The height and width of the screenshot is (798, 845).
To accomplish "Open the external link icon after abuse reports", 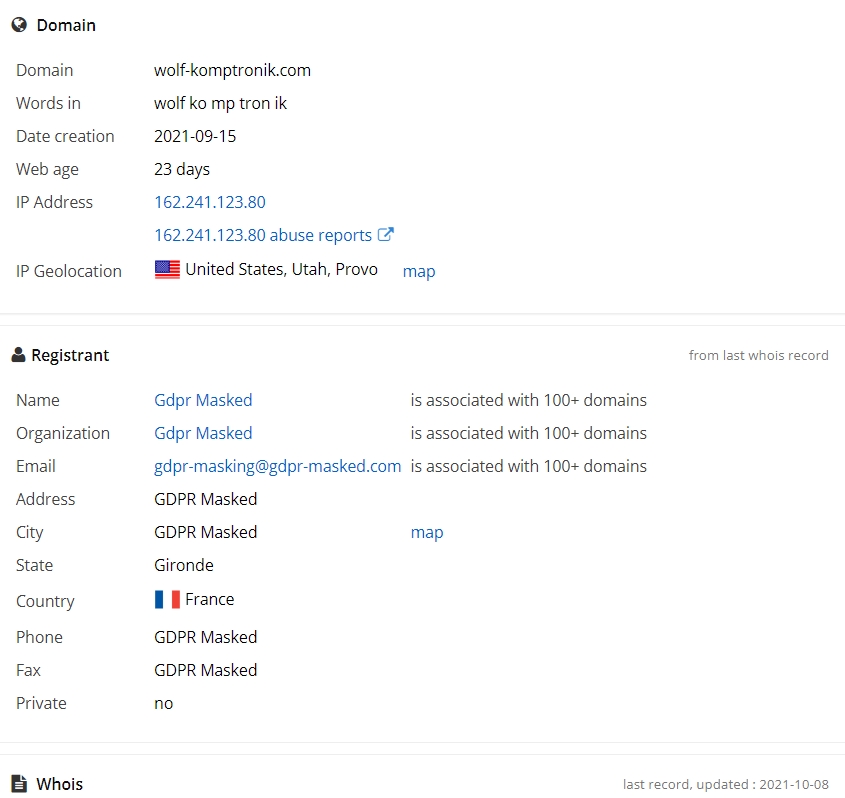I will (385, 234).
